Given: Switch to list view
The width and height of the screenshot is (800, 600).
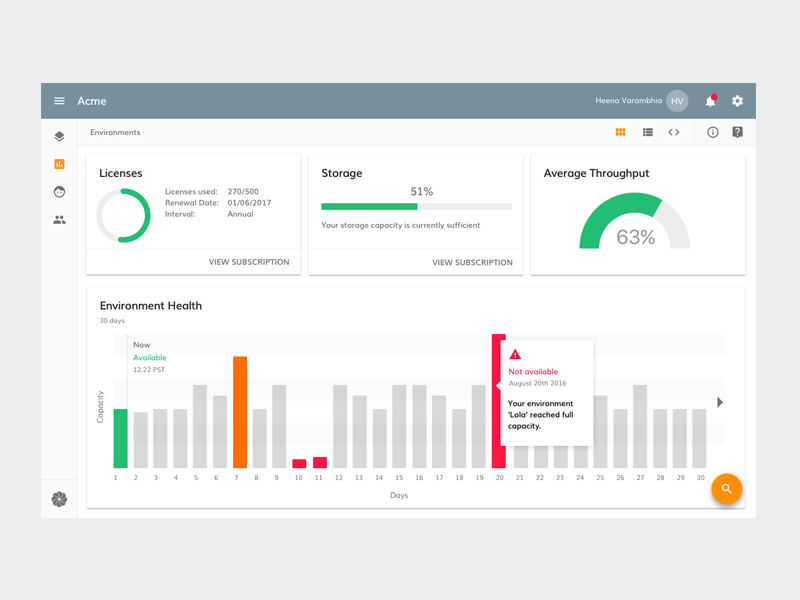Looking at the screenshot, I should [x=648, y=132].
